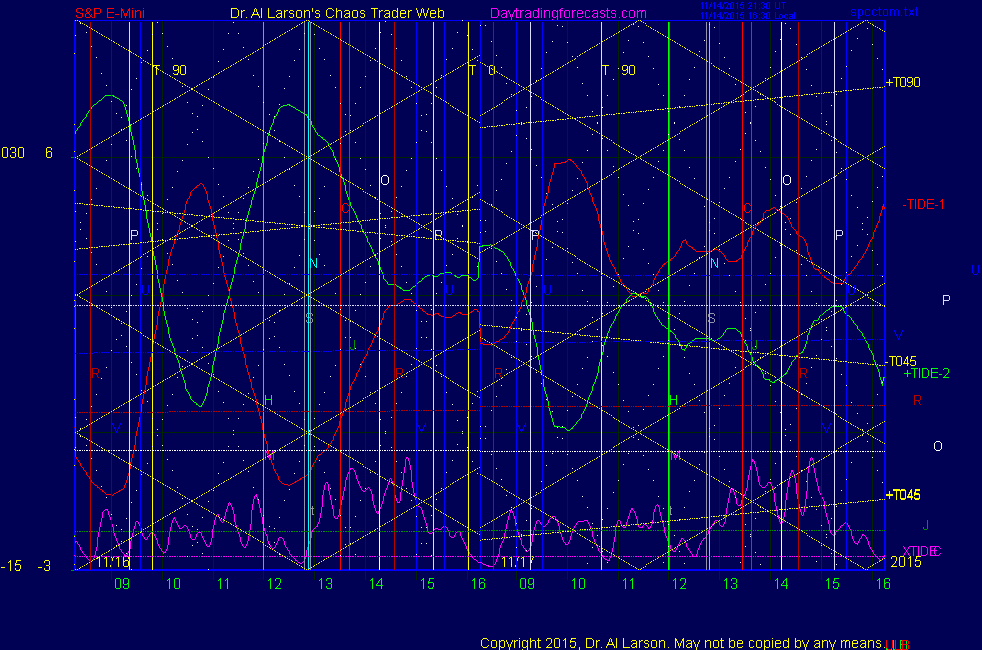
Task: Click the yellow +T045 line label
Action: tap(903, 495)
